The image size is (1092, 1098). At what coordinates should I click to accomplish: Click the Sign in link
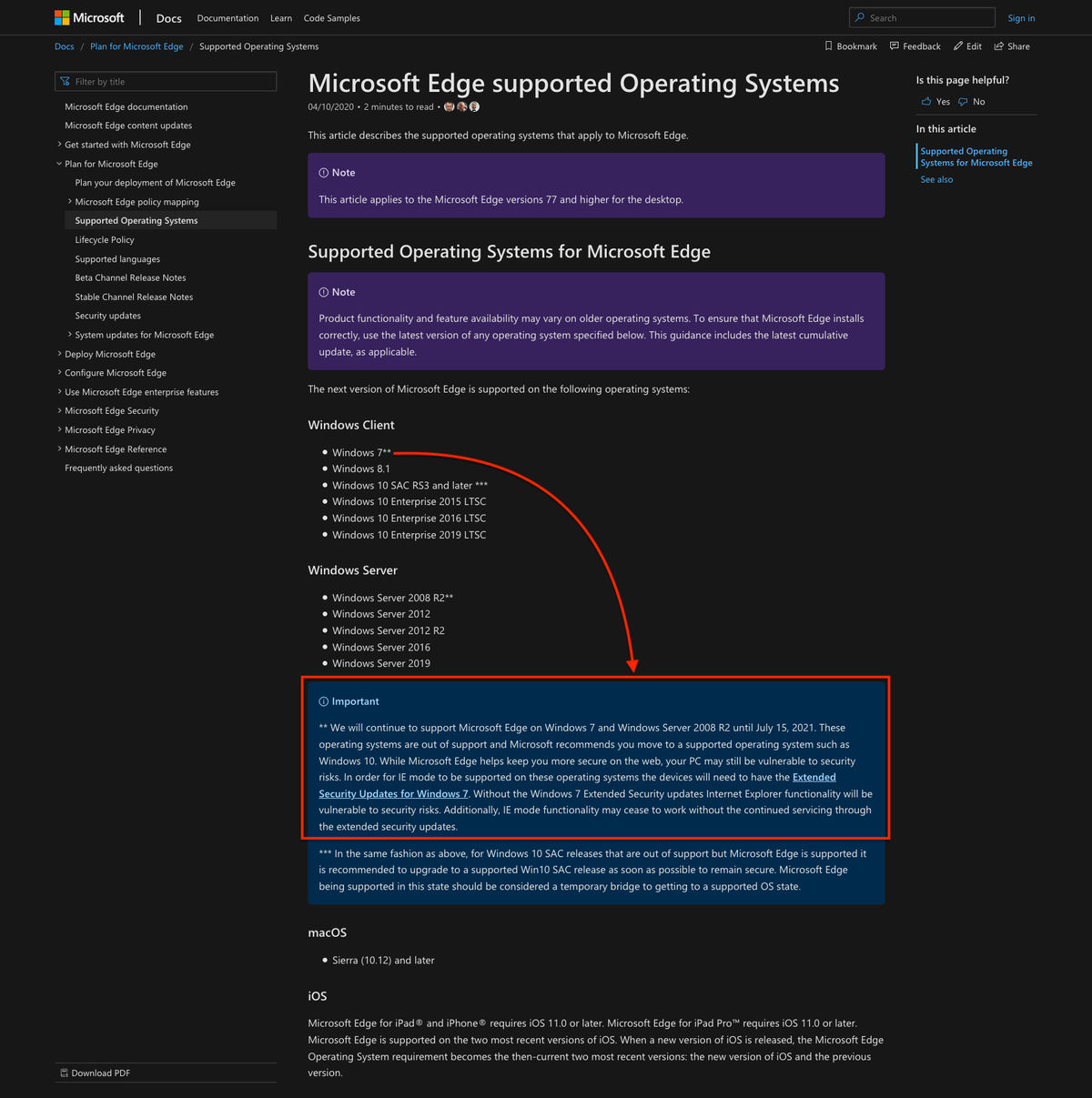pyautogui.click(x=1021, y=18)
